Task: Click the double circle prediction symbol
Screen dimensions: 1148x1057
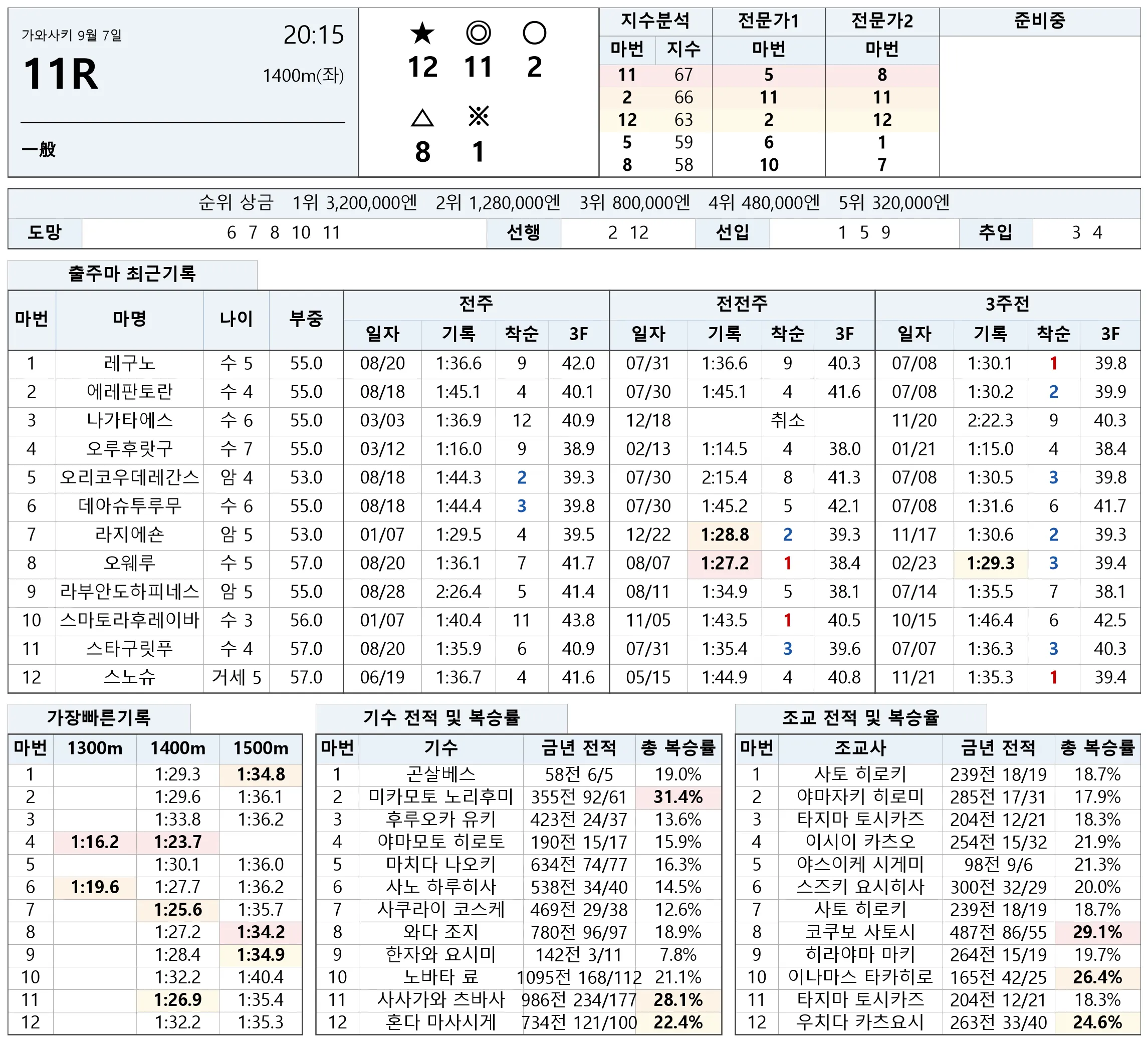Action: [478, 33]
